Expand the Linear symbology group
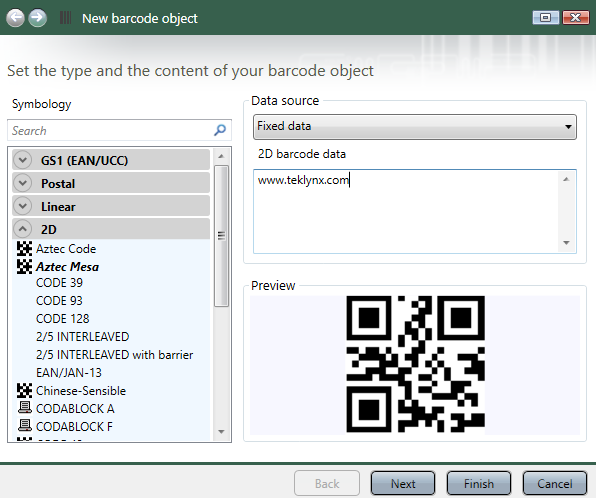The width and height of the screenshot is (596, 498). coord(22,206)
